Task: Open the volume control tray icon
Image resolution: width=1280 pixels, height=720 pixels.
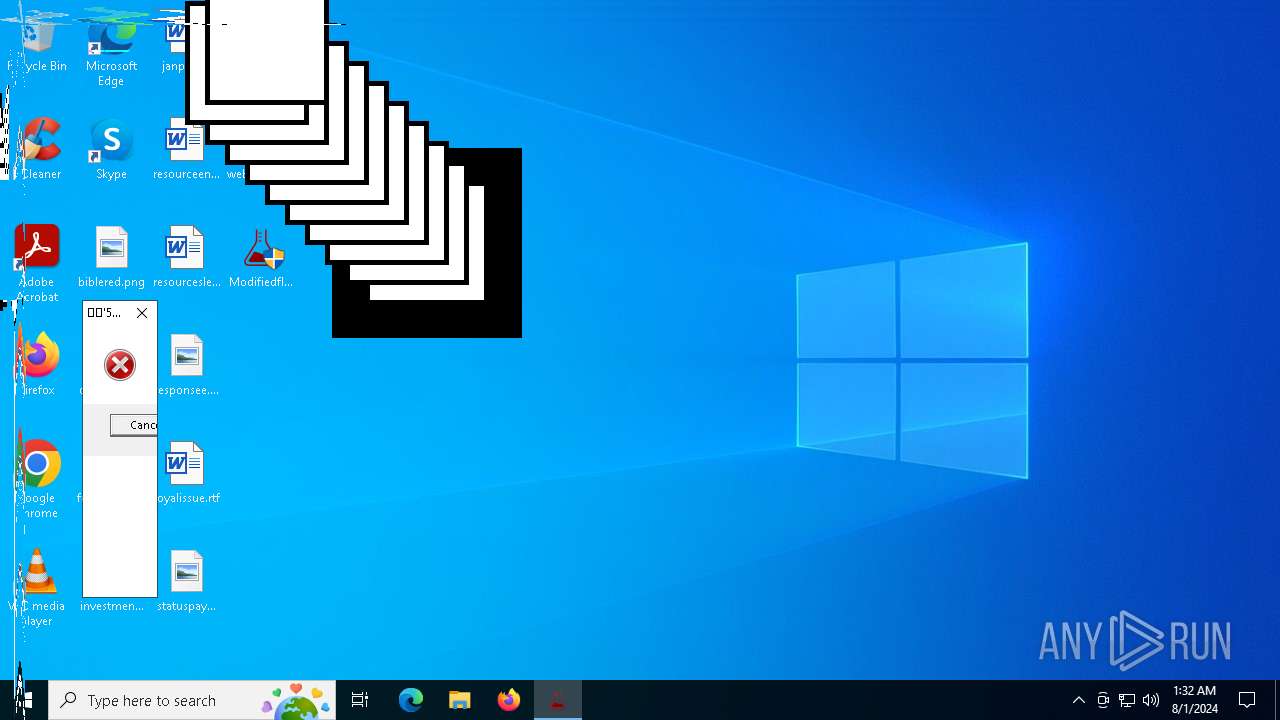Action: [1151, 700]
